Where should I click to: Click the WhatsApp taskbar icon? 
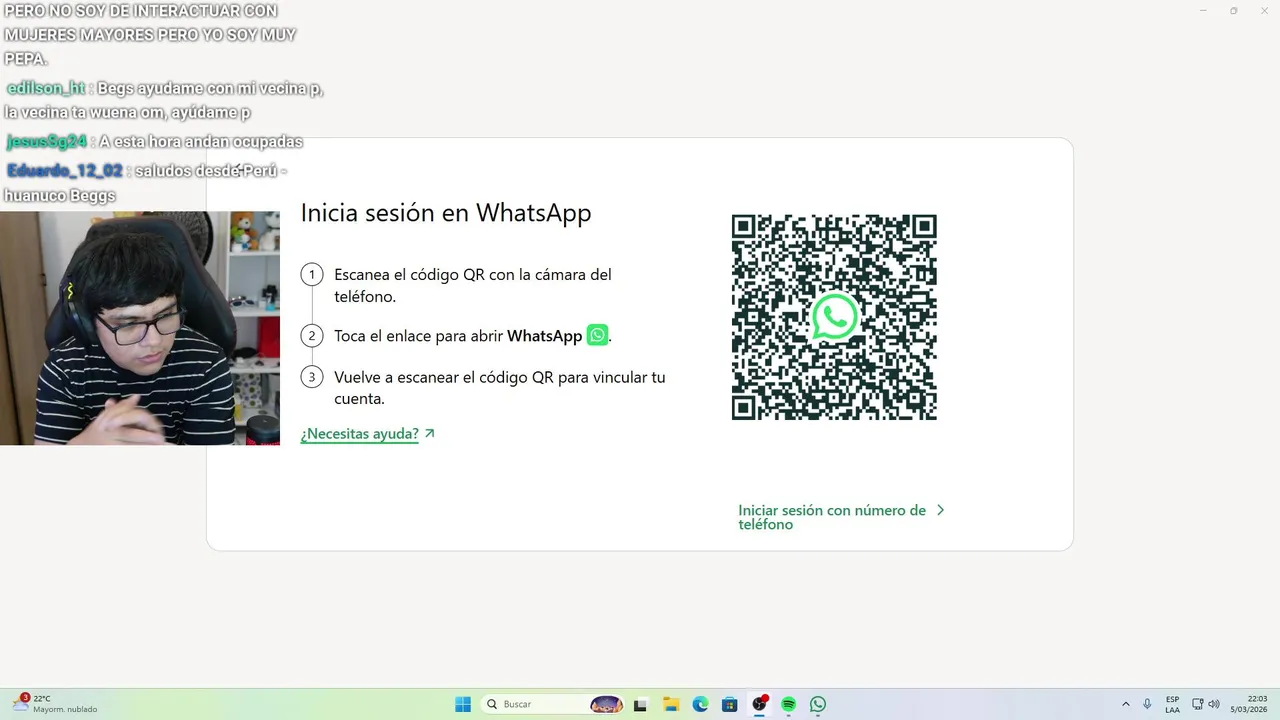click(x=818, y=704)
